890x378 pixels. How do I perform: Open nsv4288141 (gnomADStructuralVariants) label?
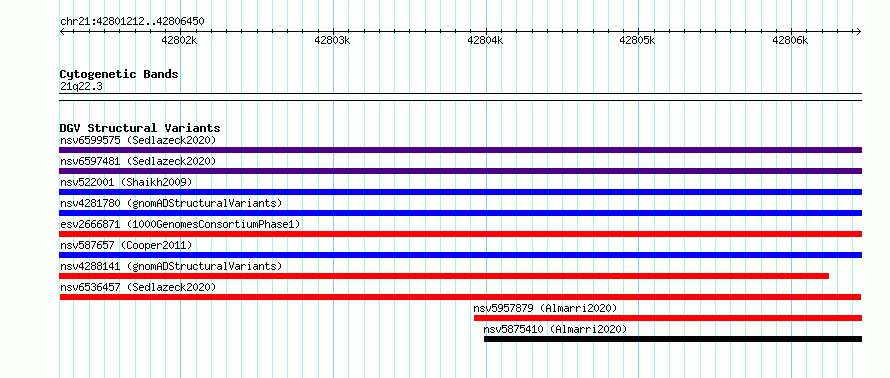coord(171,266)
